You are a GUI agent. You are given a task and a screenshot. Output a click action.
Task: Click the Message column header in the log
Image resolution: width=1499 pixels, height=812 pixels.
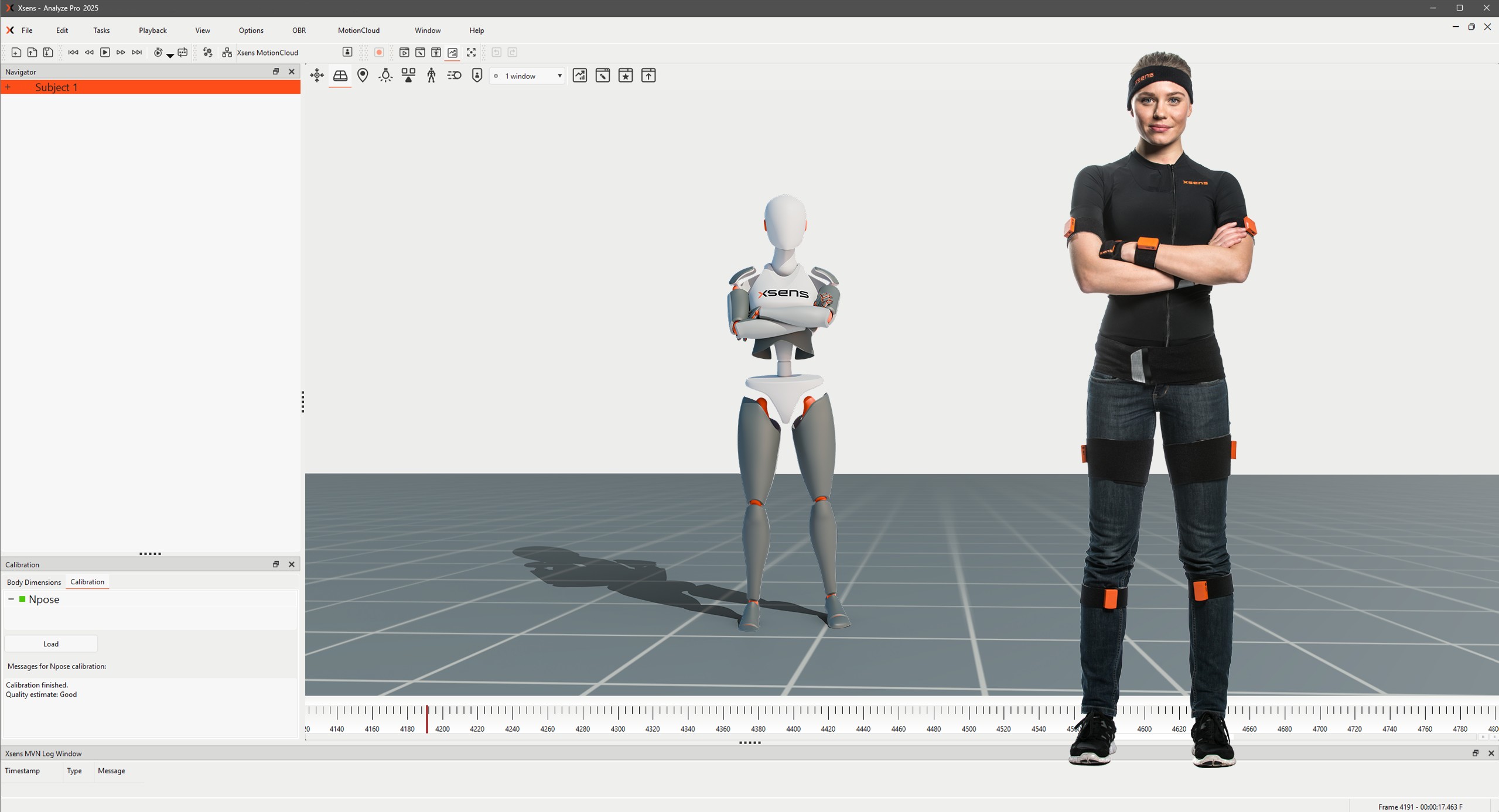coord(111,770)
